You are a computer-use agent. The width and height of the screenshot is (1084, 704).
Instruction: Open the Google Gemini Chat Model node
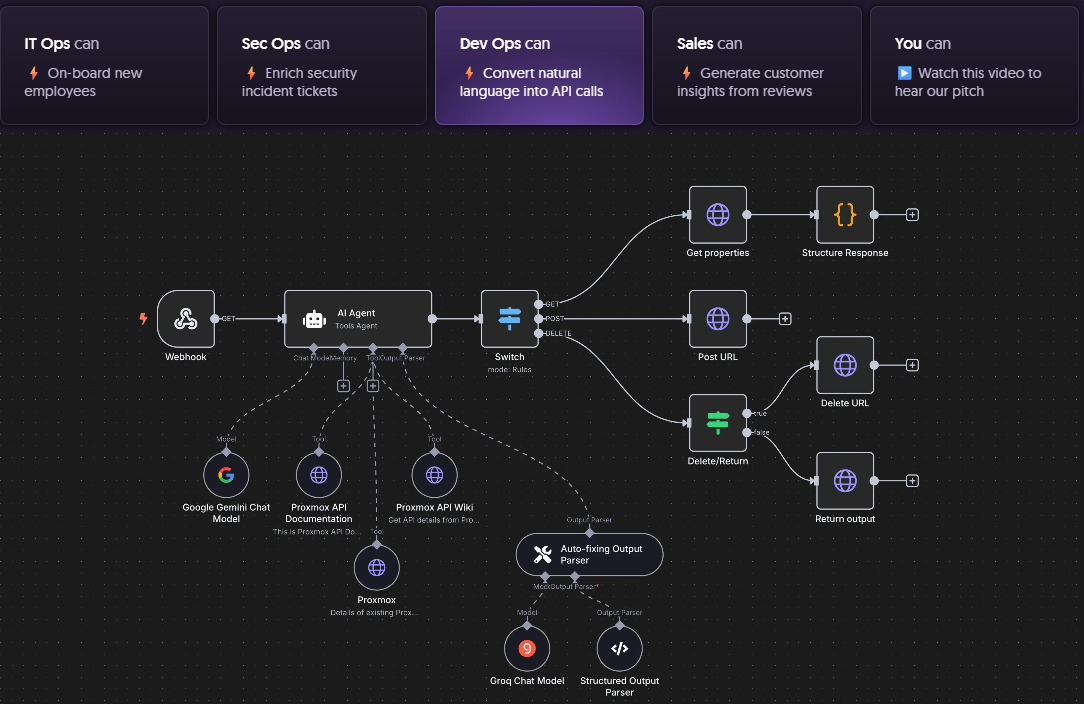click(x=226, y=475)
